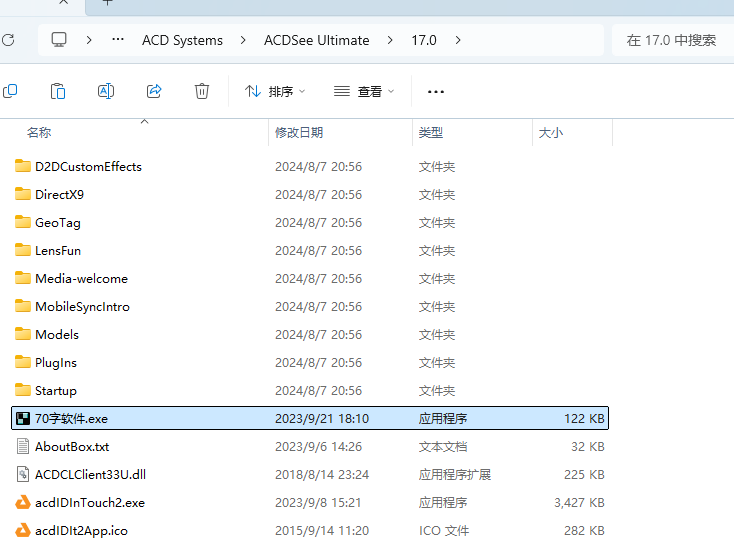Click the rename icon in toolbar
The height and width of the screenshot is (542, 734).
coord(106,91)
